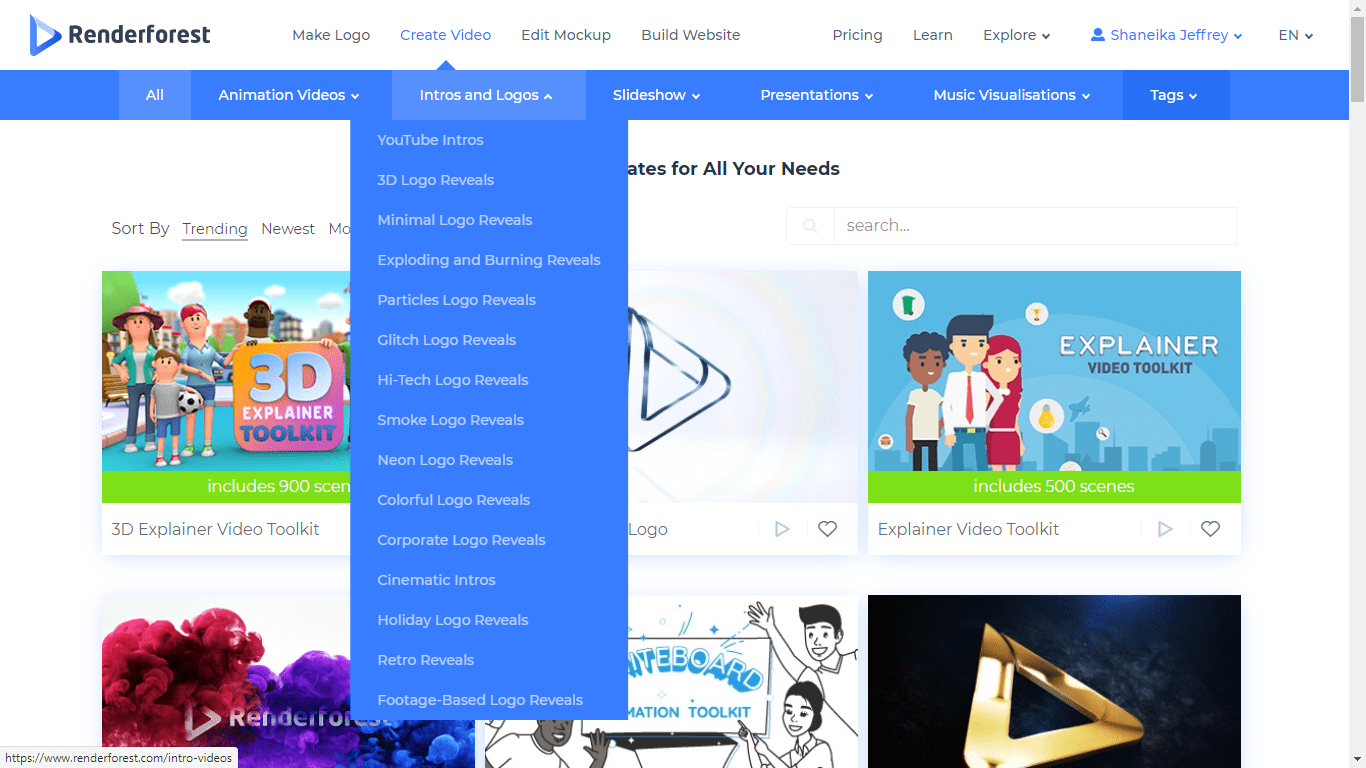This screenshot has width=1366, height=768.
Task: Expand the Slideshow category
Action: click(x=656, y=95)
